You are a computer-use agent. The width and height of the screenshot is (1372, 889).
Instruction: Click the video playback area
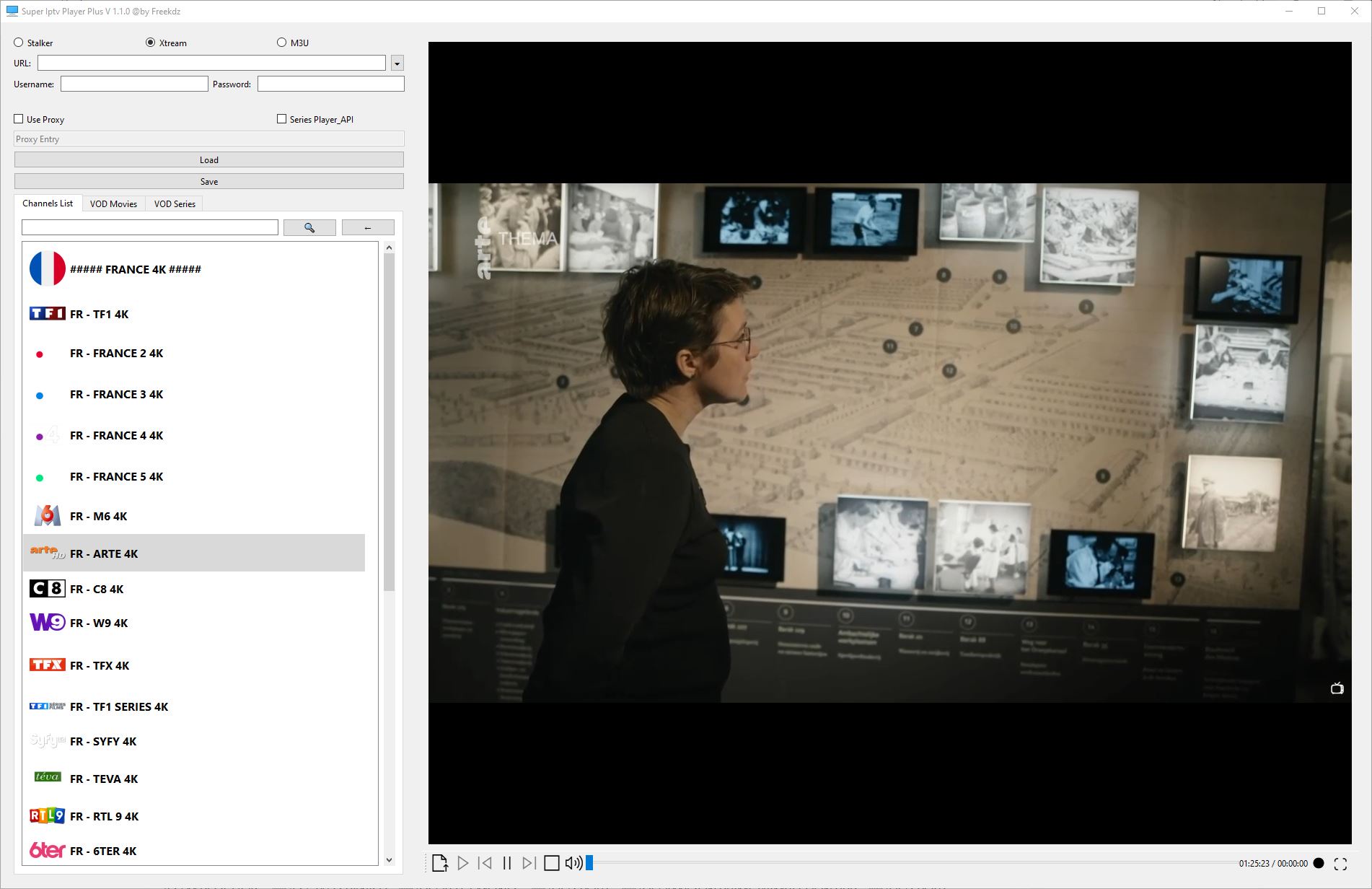tap(889, 442)
